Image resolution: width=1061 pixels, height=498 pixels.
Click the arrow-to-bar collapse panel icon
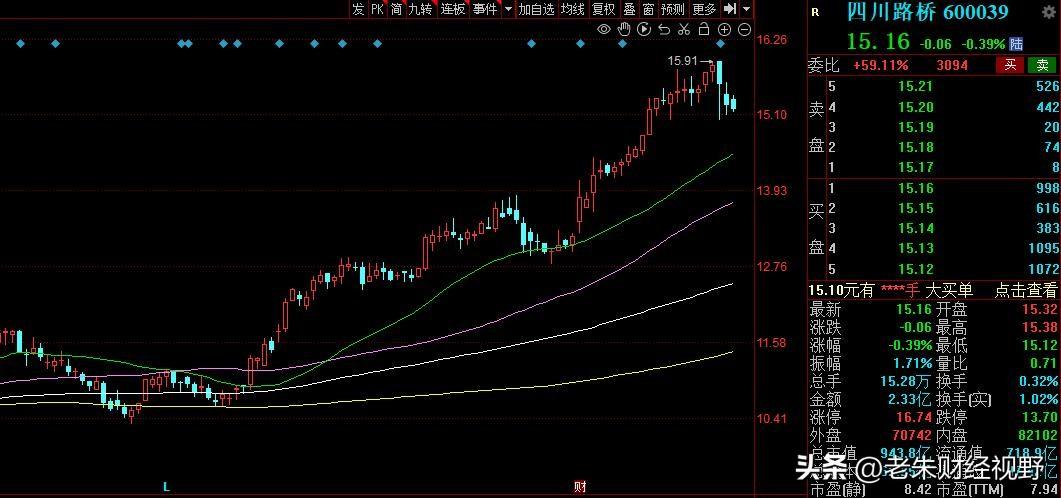pyautogui.click(x=729, y=9)
